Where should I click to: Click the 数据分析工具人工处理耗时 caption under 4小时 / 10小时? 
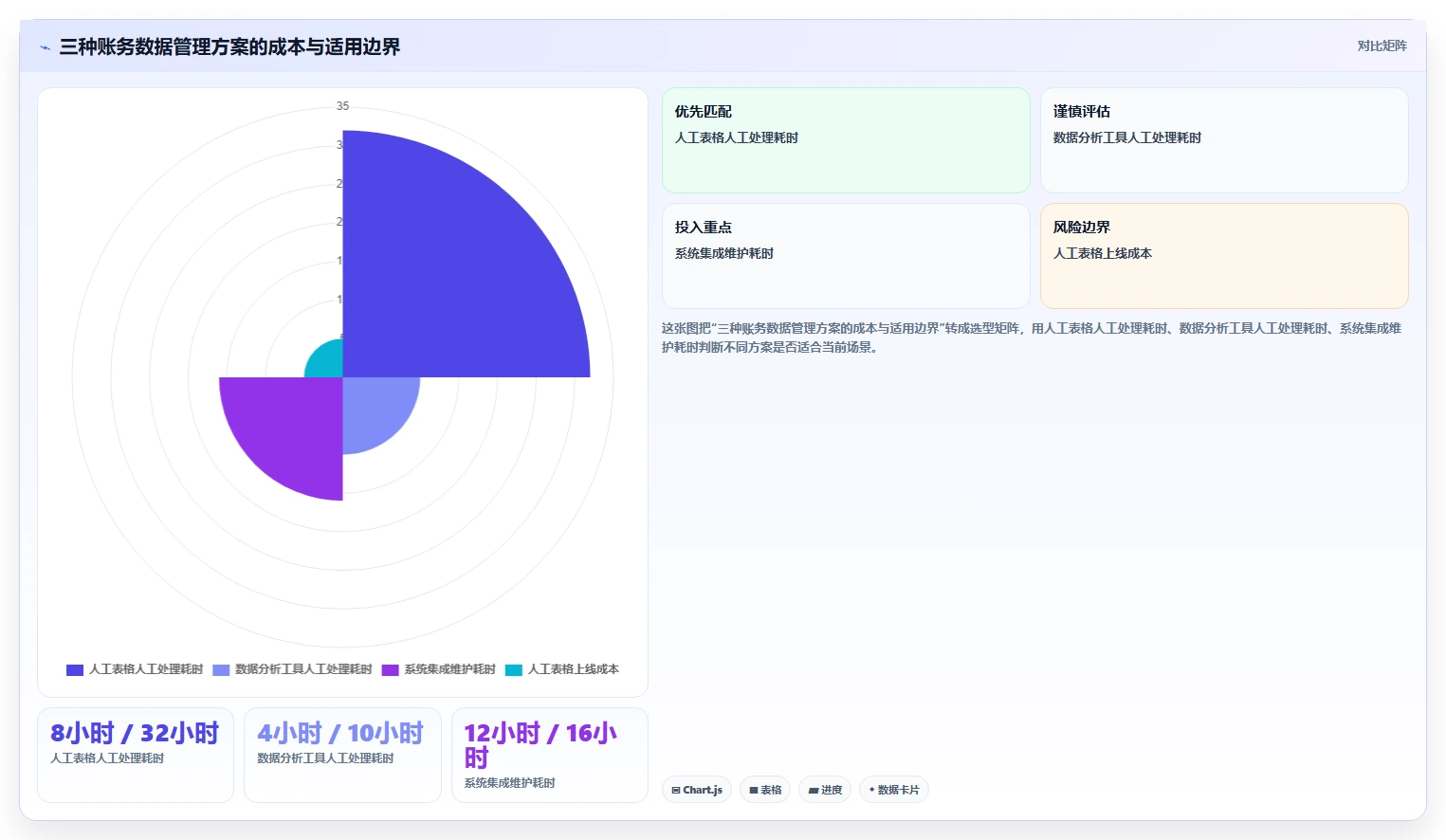point(325,758)
